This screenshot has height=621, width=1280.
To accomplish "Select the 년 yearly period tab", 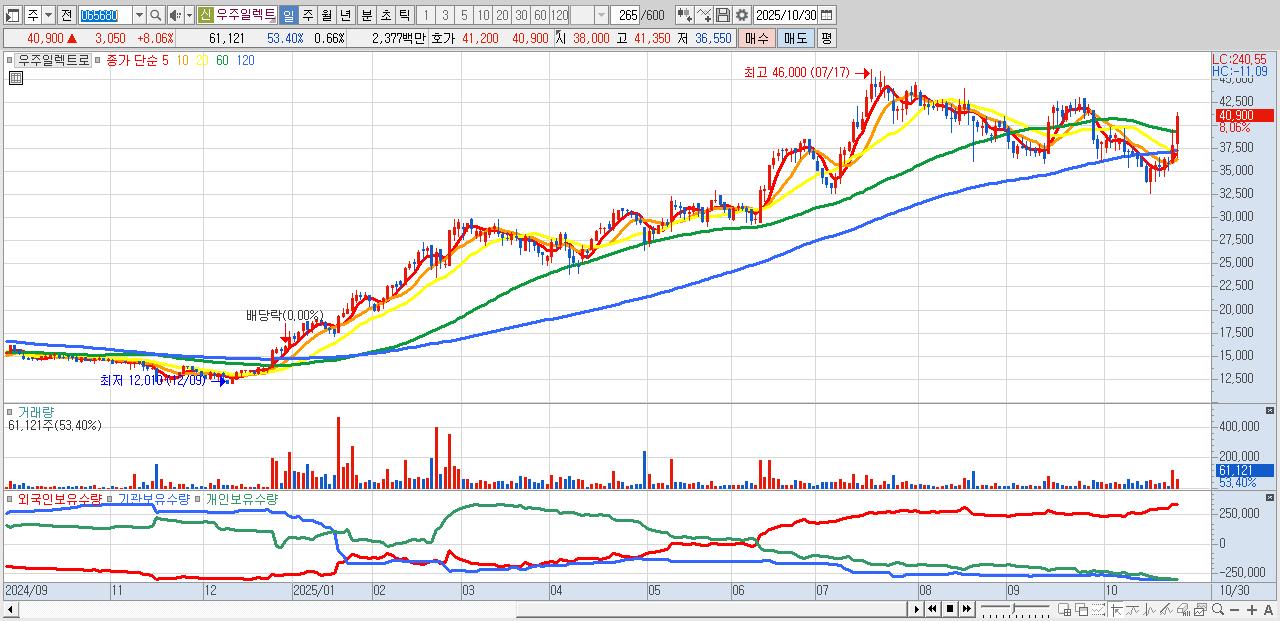I will pyautogui.click(x=345, y=15).
